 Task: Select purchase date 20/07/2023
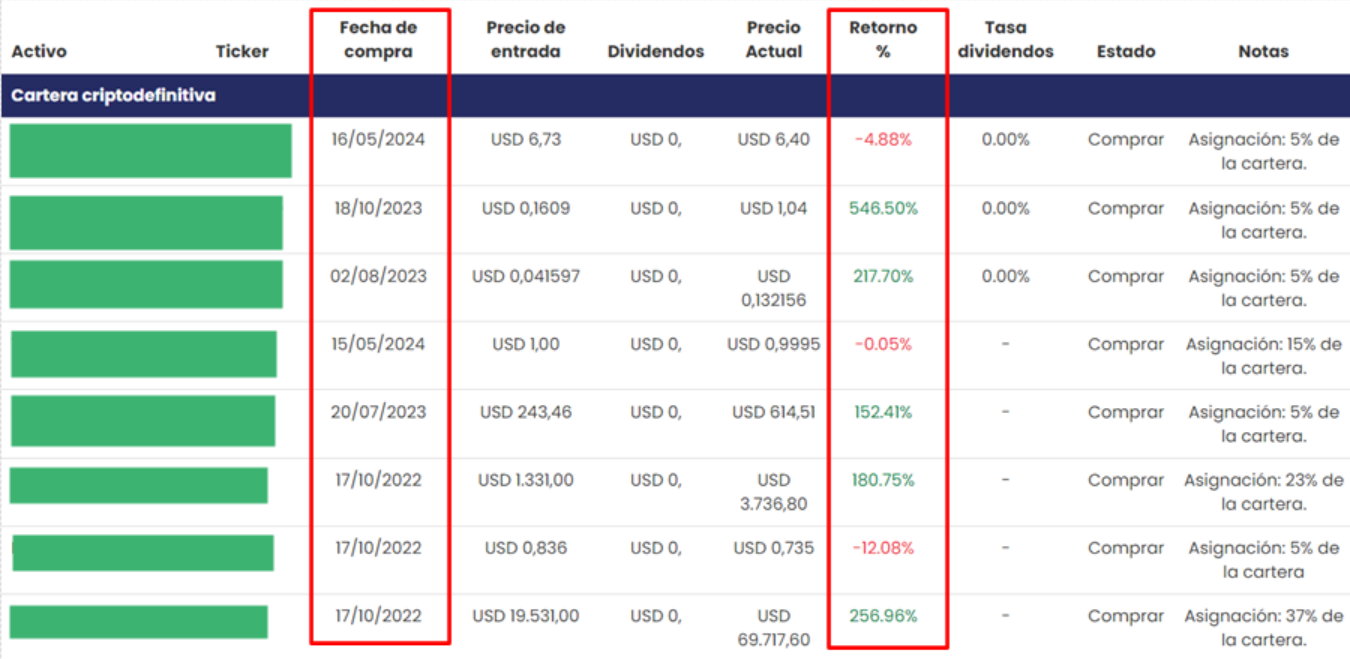pyautogui.click(x=379, y=412)
